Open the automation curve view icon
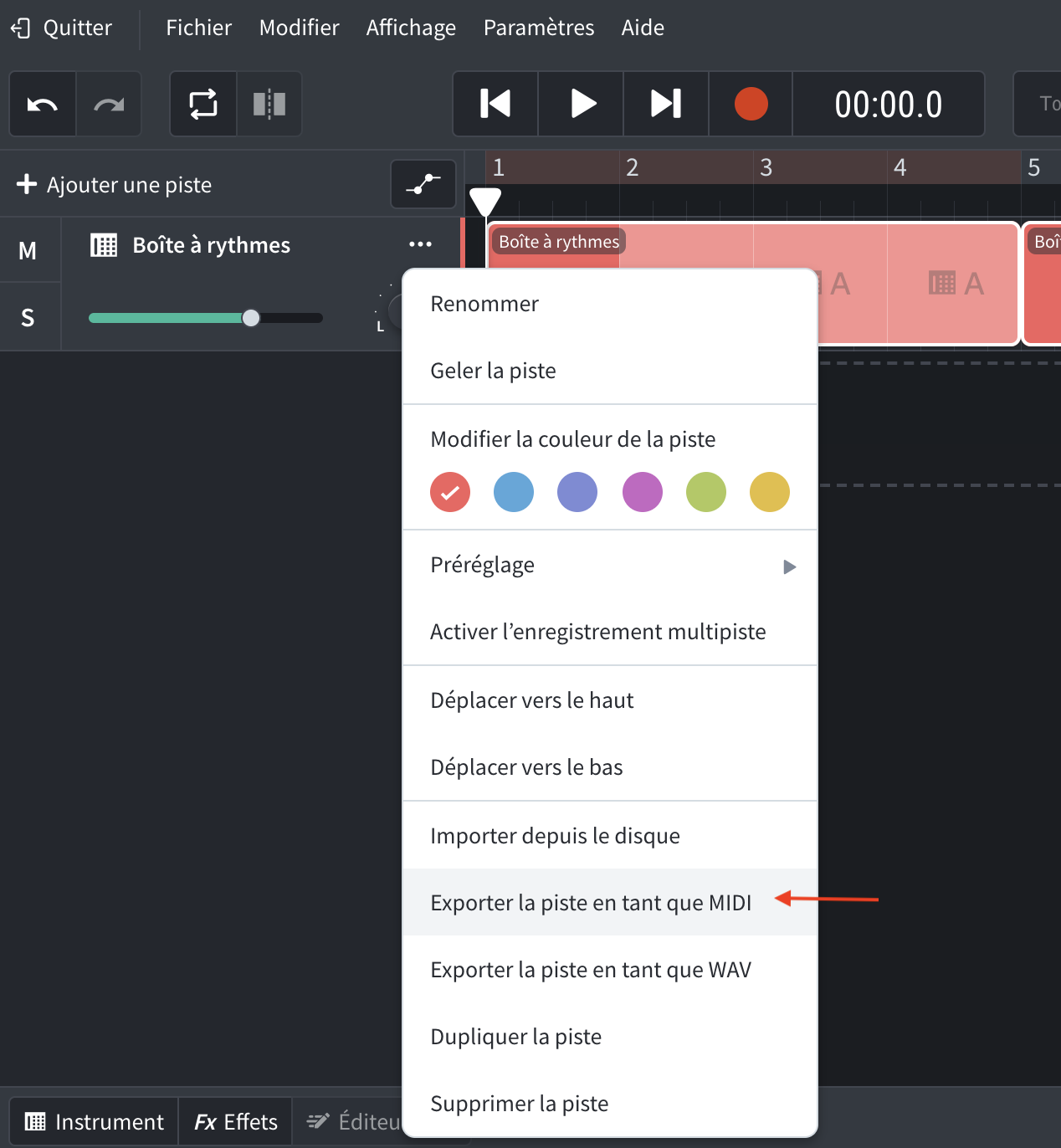The height and width of the screenshot is (1148, 1061). pyautogui.click(x=423, y=183)
